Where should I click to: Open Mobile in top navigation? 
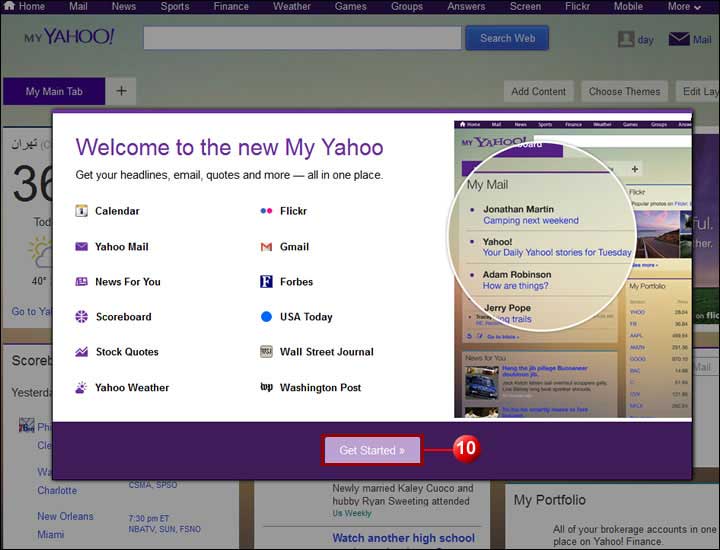(x=628, y=6)
